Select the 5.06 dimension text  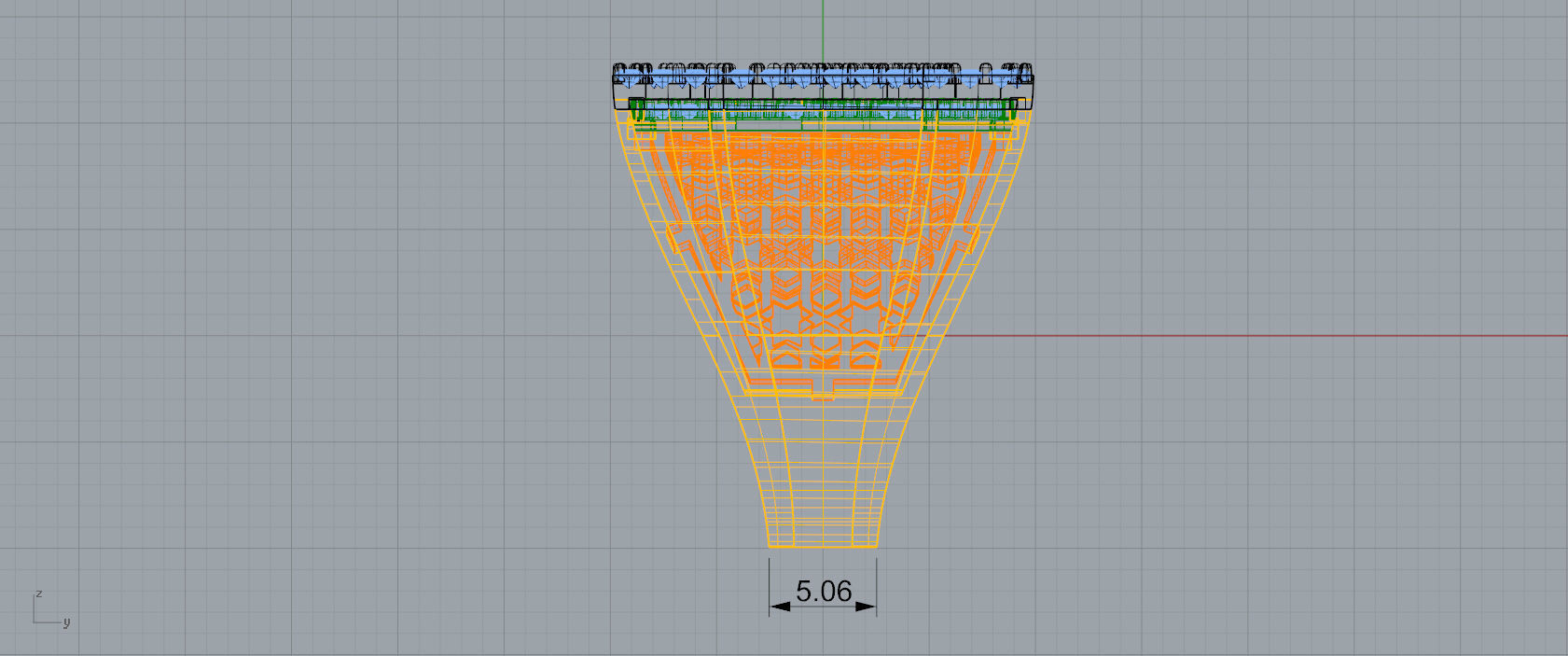(824, 591)
